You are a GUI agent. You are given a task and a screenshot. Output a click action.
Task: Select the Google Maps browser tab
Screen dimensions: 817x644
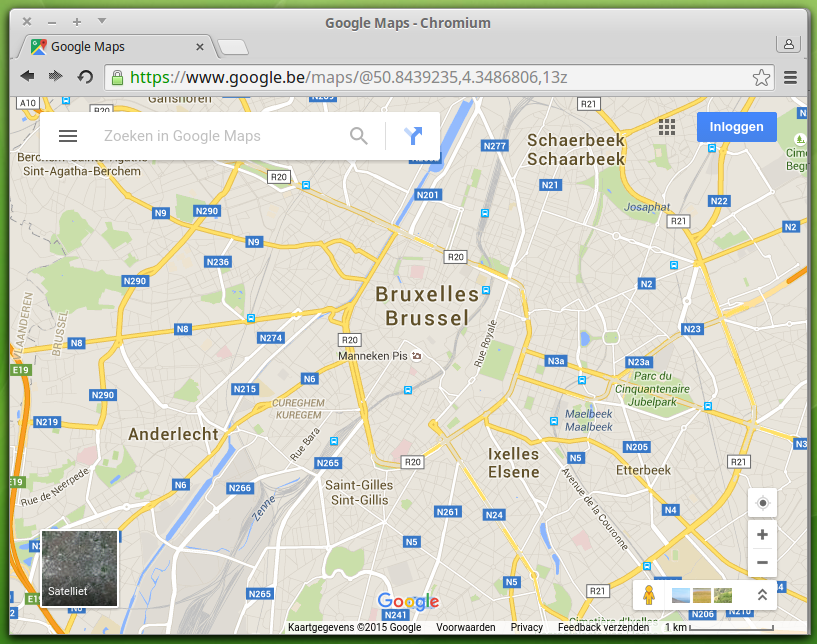(115, 46)
